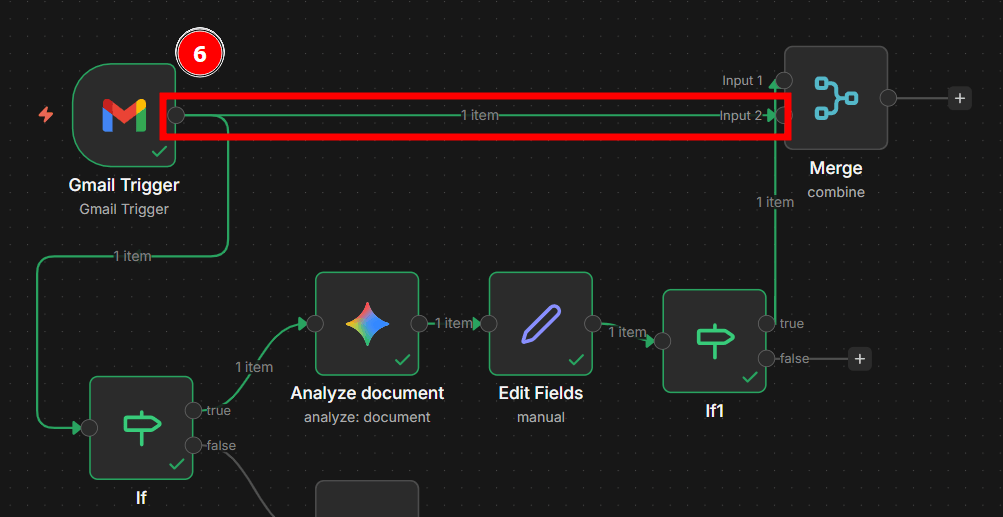
Task: Click the Analyze document name label
Action: coord(367,393)
